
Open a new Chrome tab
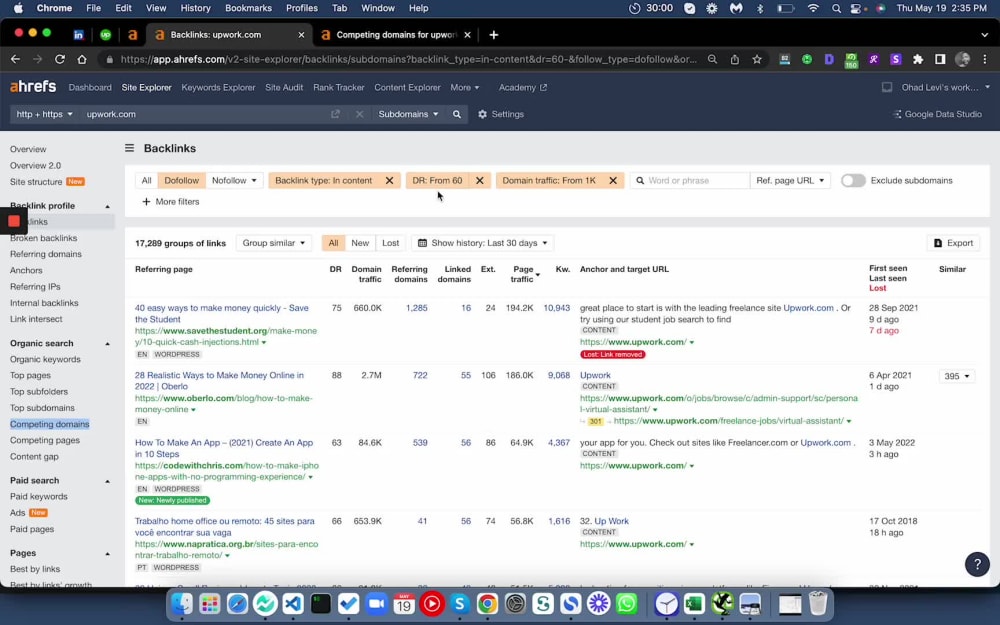click(x=494, y=35)
